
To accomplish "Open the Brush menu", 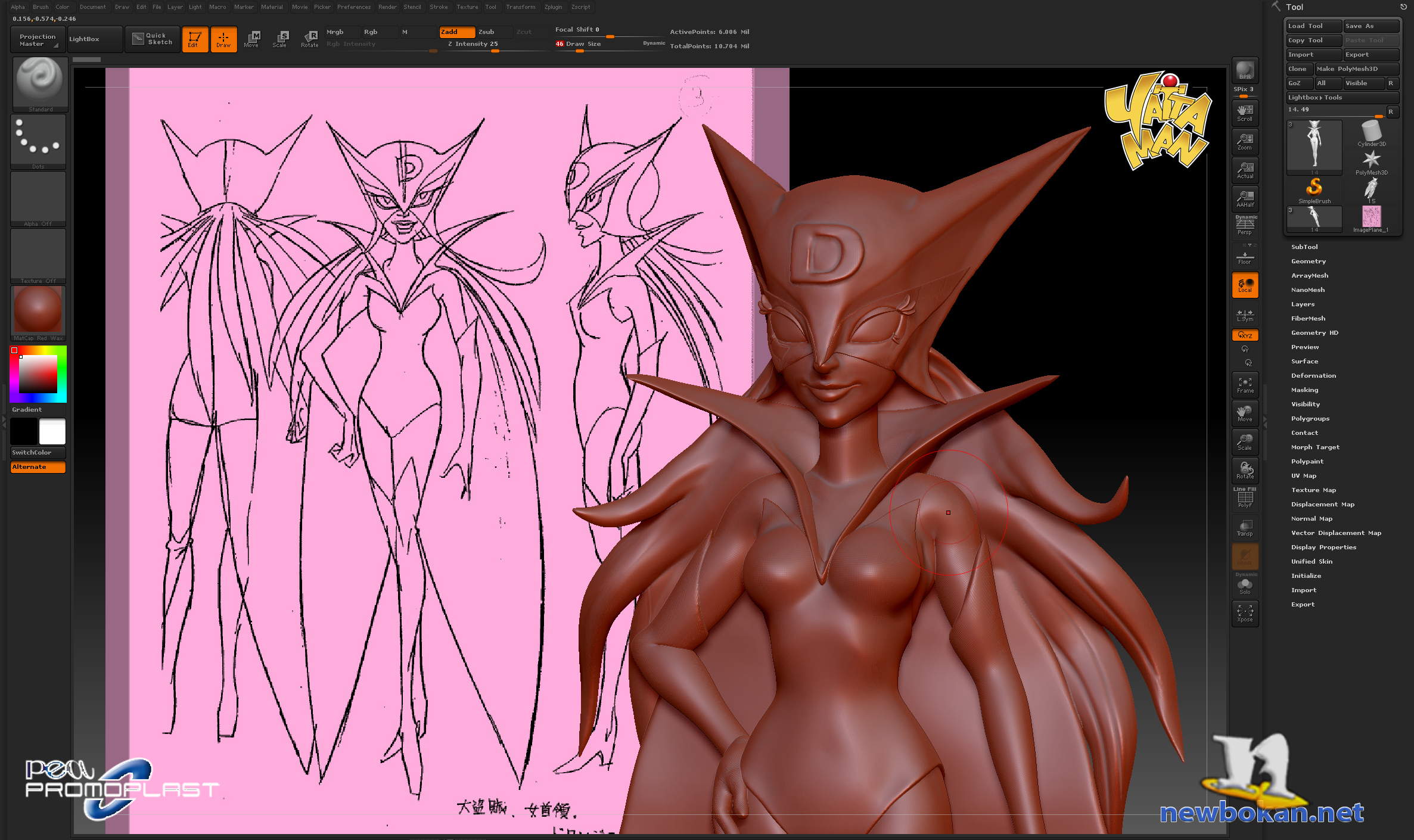I will (41, 7).
